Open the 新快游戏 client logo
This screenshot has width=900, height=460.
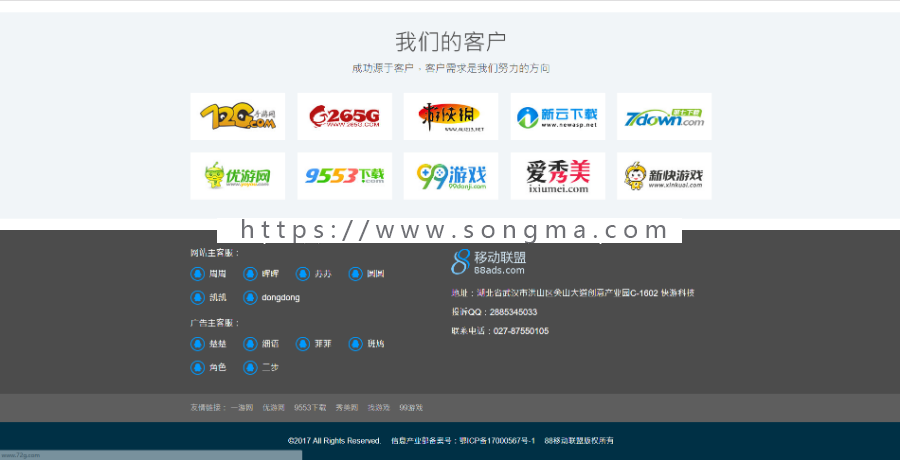(664, 176)
